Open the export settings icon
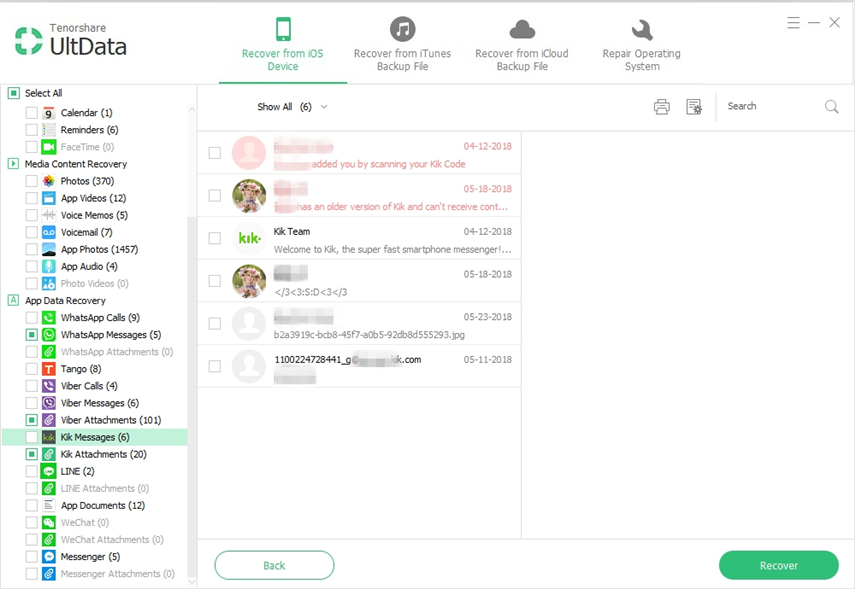 click(694, 106)
